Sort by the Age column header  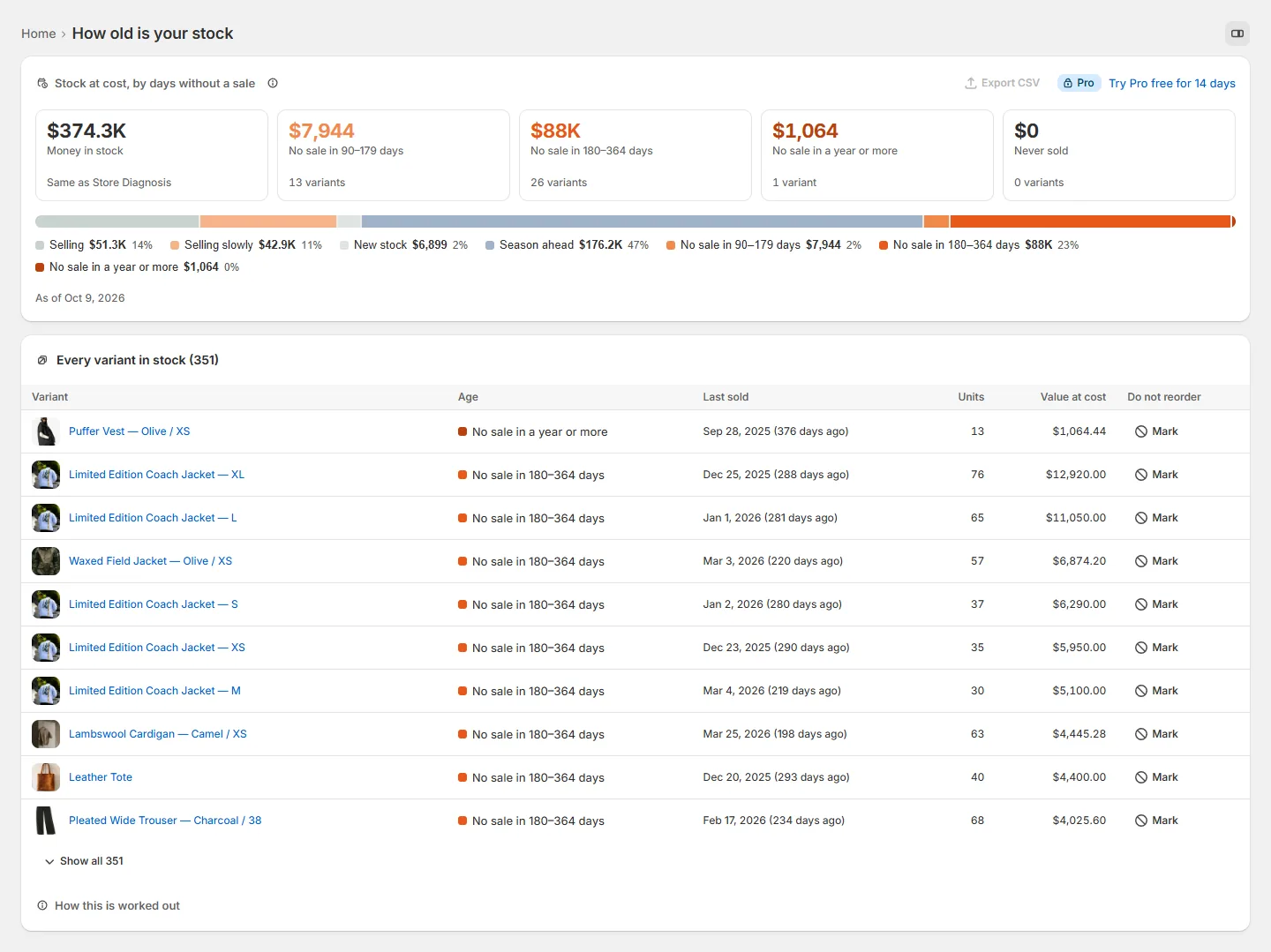pos(468,397)
